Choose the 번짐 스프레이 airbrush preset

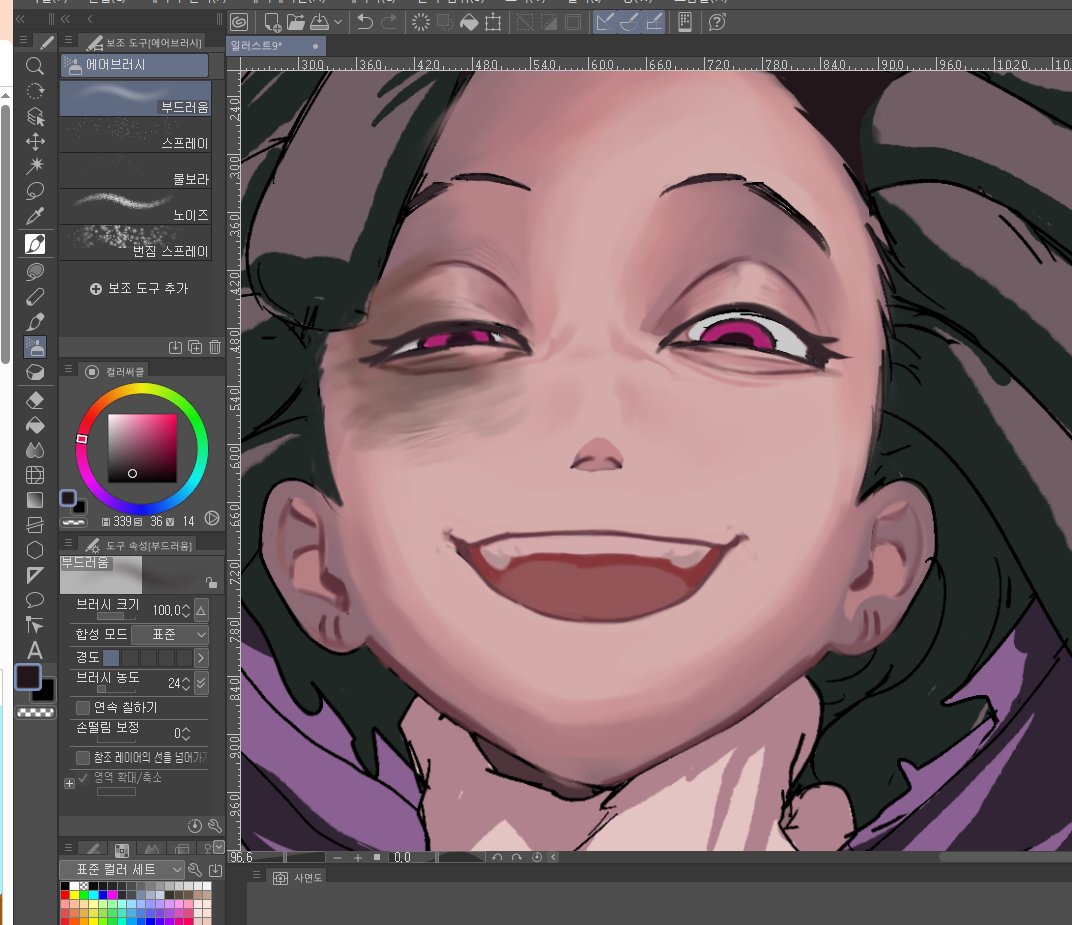point(135,243)
